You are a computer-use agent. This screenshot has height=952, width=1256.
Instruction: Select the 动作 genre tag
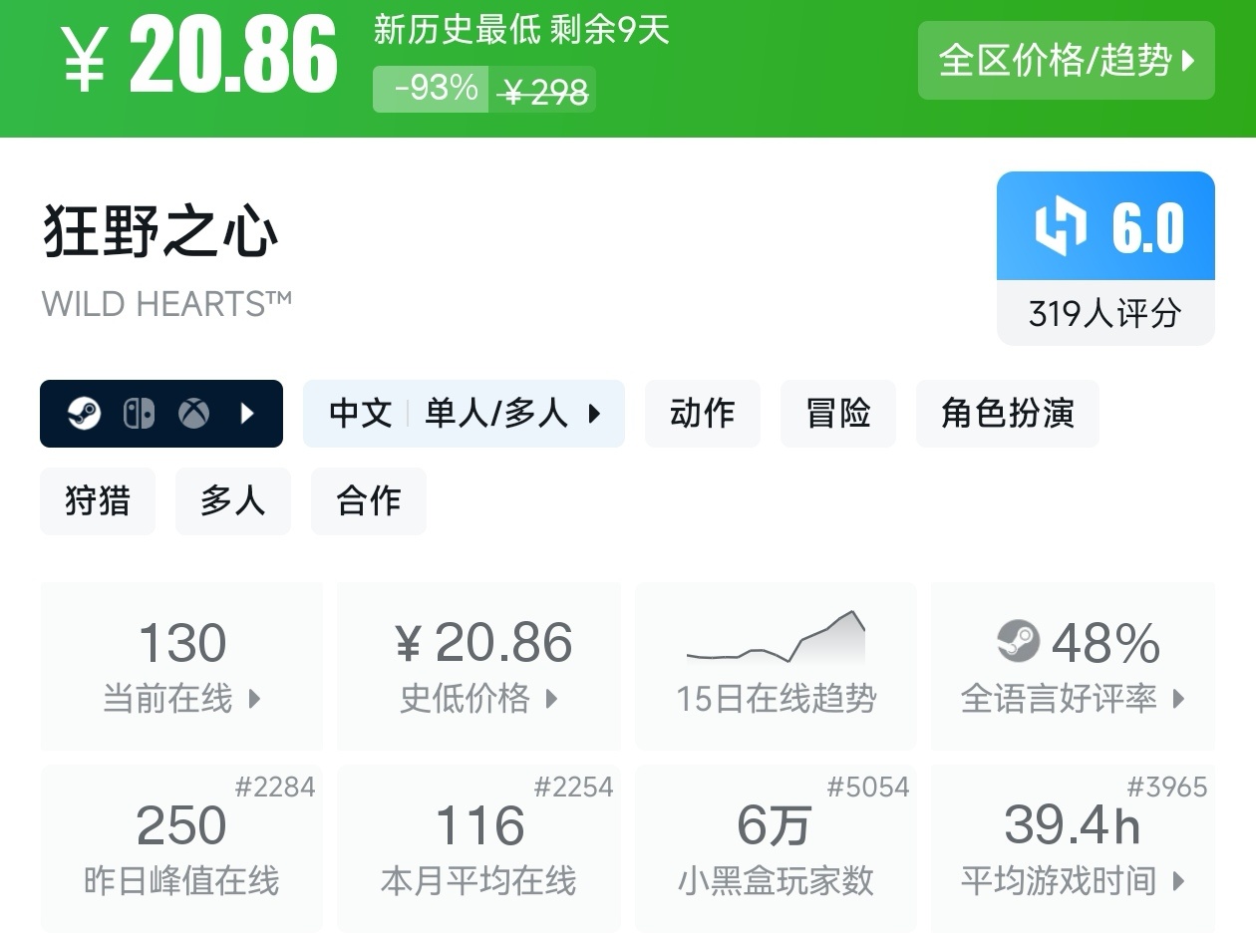click(x=702, y=413)
